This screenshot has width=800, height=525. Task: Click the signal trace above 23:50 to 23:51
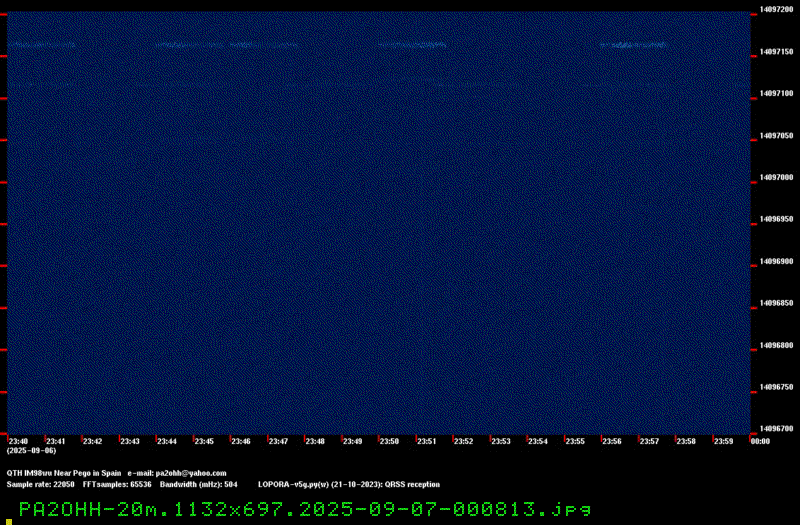point(412,45)
